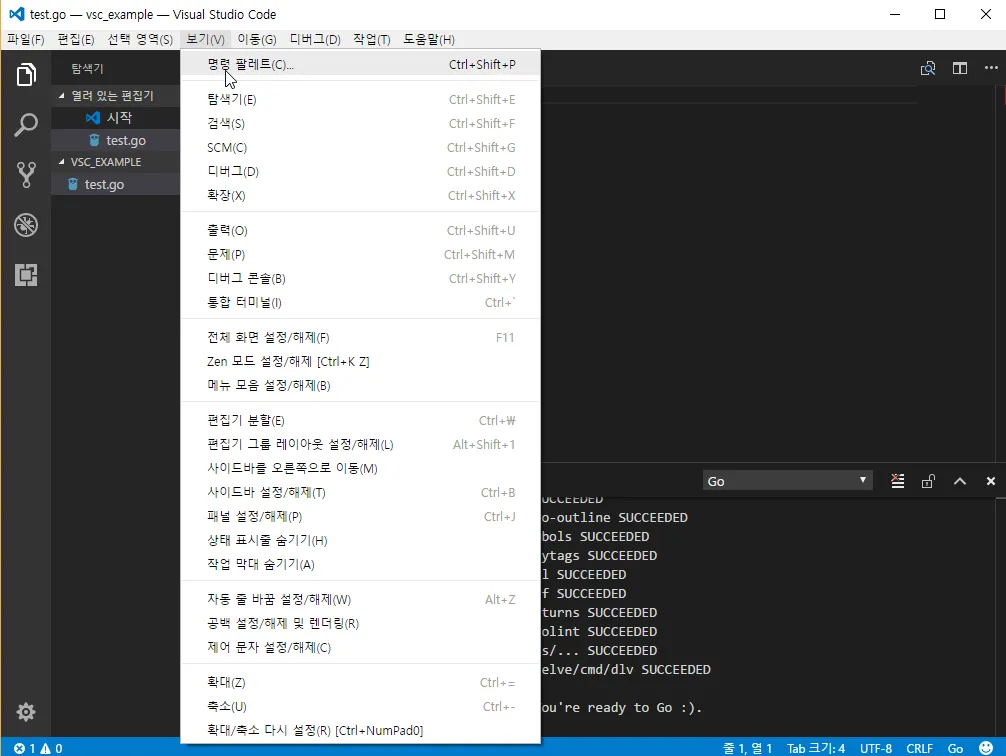This screenshot has height=756, width=1006.
Task: Open the 편집(E) menu
Action: point(76,39)
